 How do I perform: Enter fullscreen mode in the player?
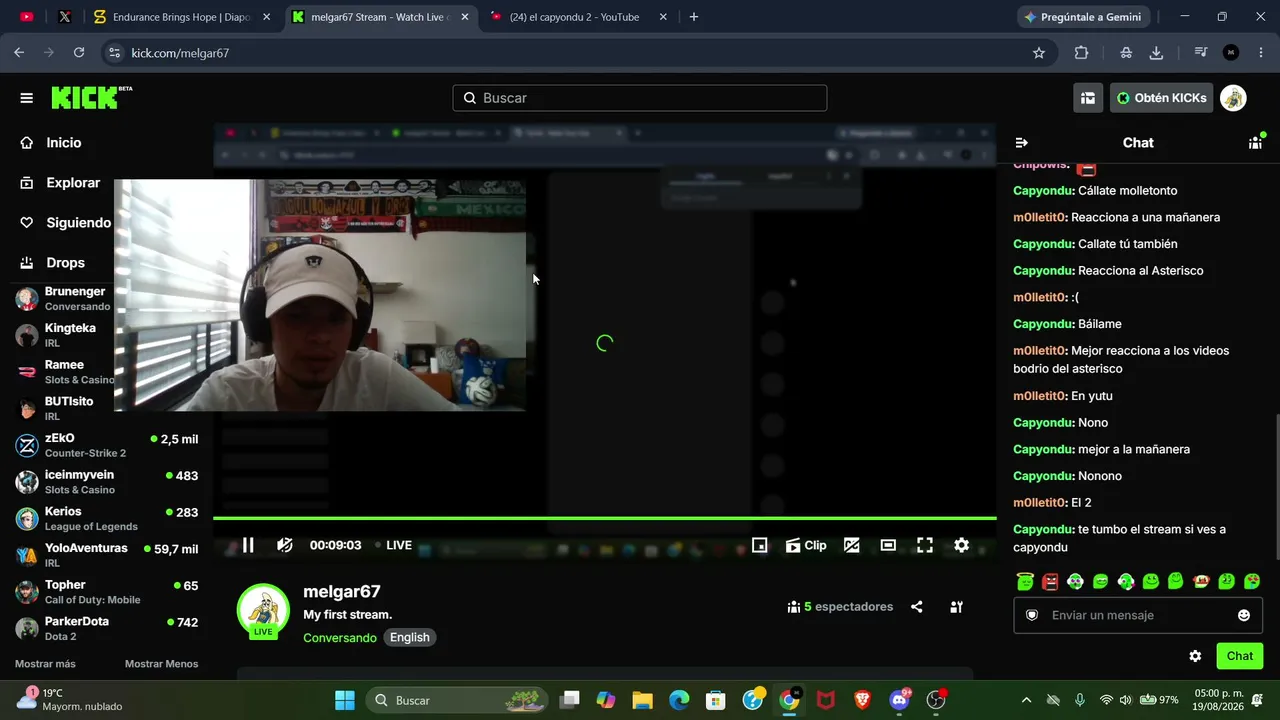tap(925, 545)
